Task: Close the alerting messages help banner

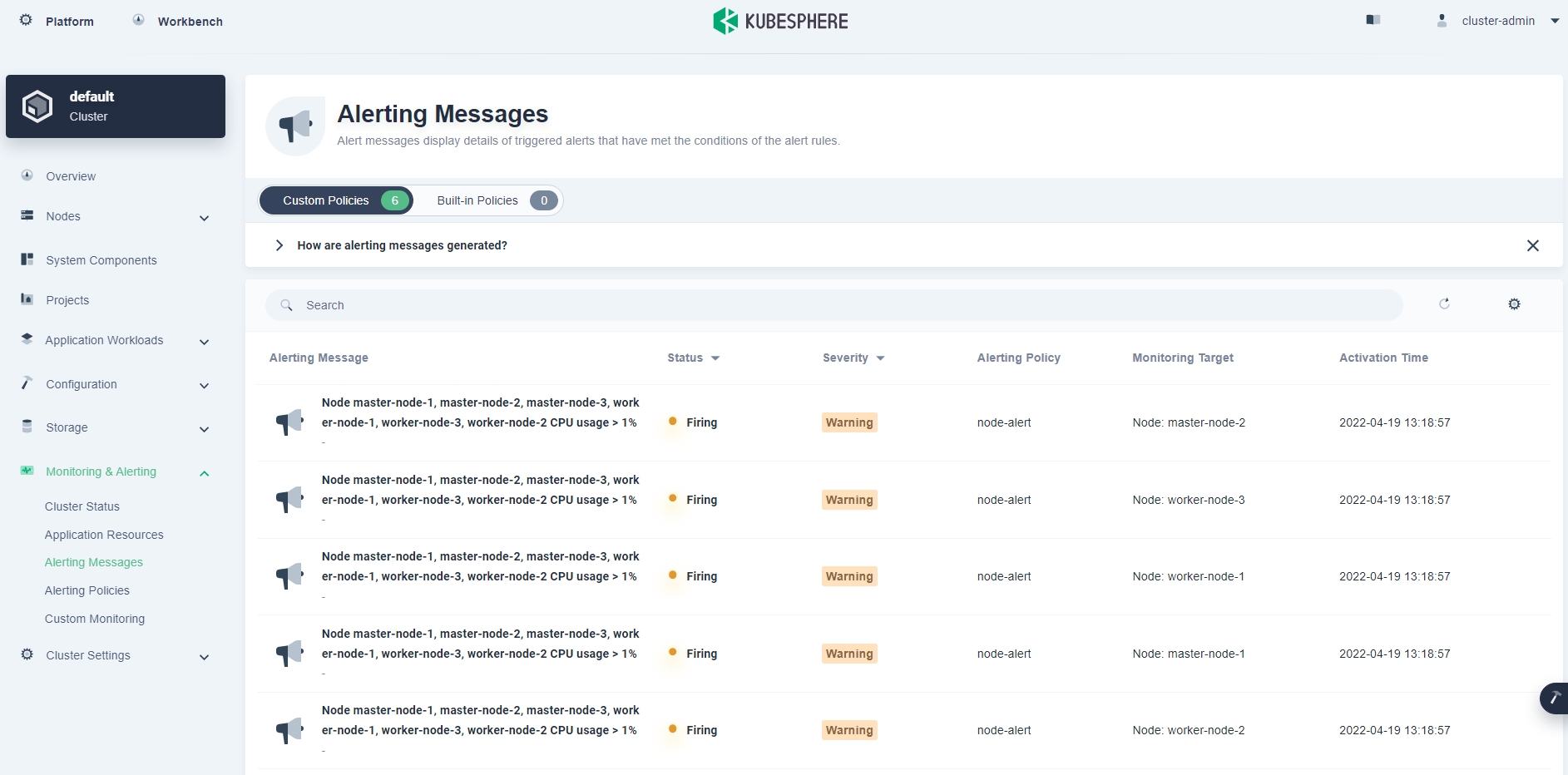Action: [x=1532, y=245]
